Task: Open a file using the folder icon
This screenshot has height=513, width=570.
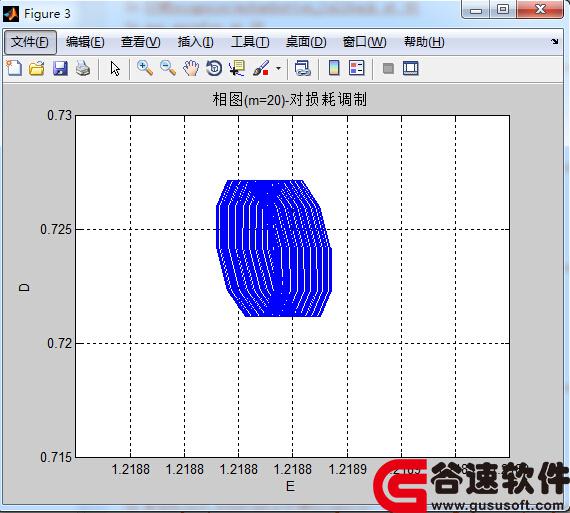Action: [x=37, y=68]
